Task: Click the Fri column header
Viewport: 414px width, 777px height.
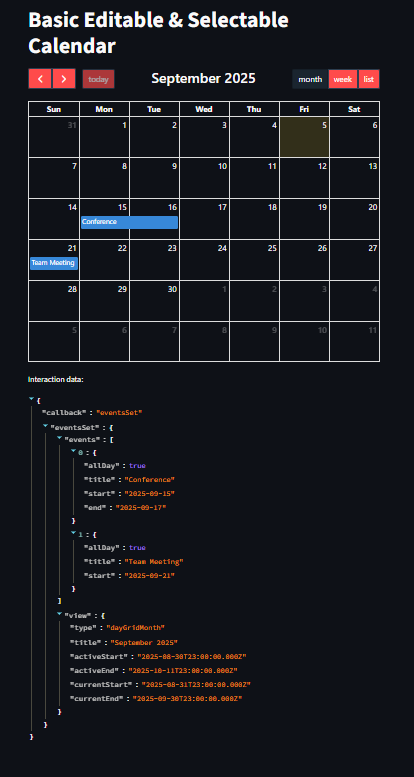Action: click(x=304, y=109)
